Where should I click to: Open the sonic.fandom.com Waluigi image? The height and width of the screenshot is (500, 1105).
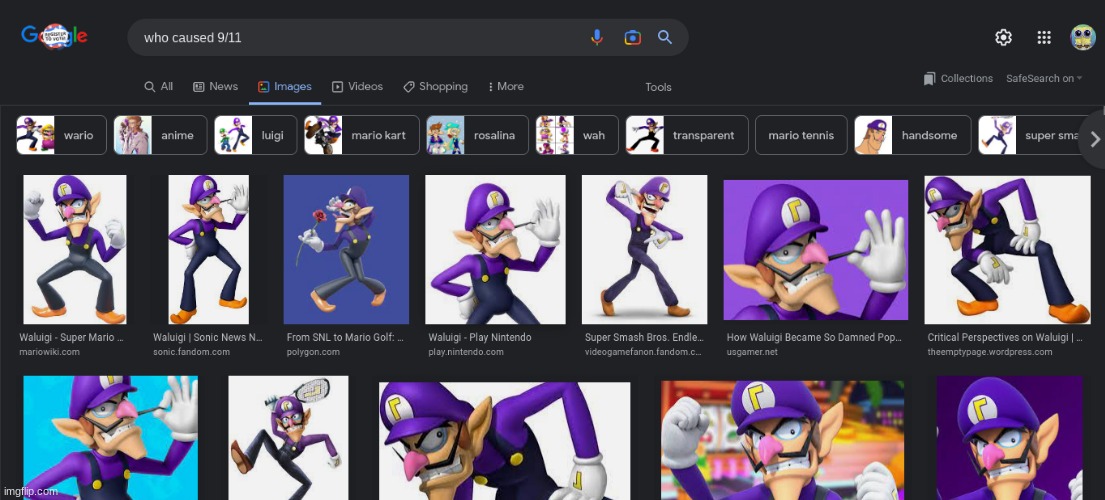(209, 249)
